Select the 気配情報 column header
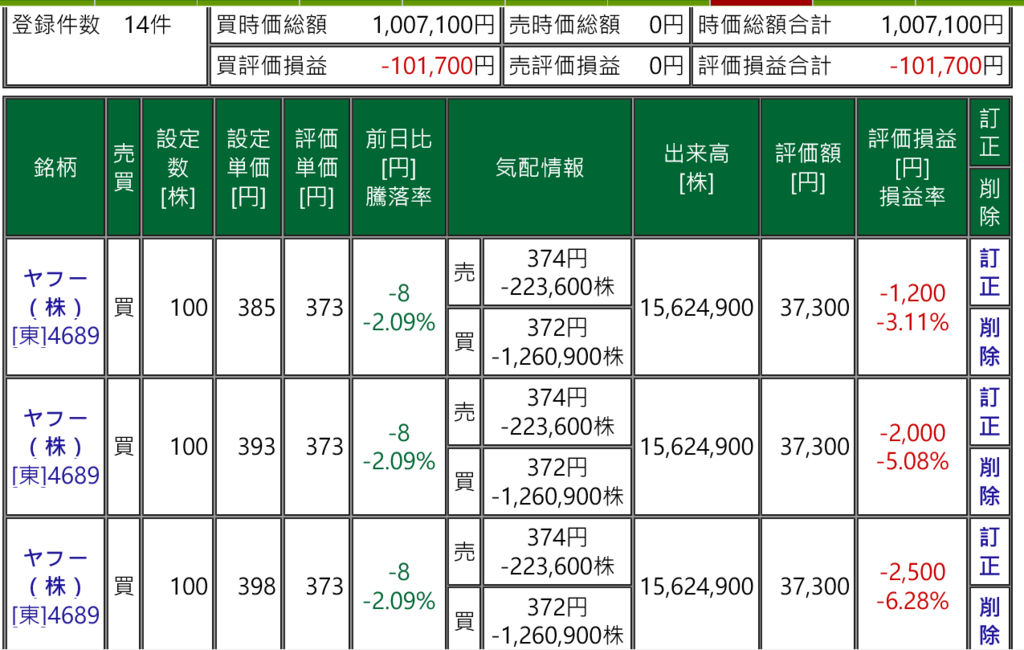Image resolution: width=1024 pixels, height=650 pixels. coord(539,167)
